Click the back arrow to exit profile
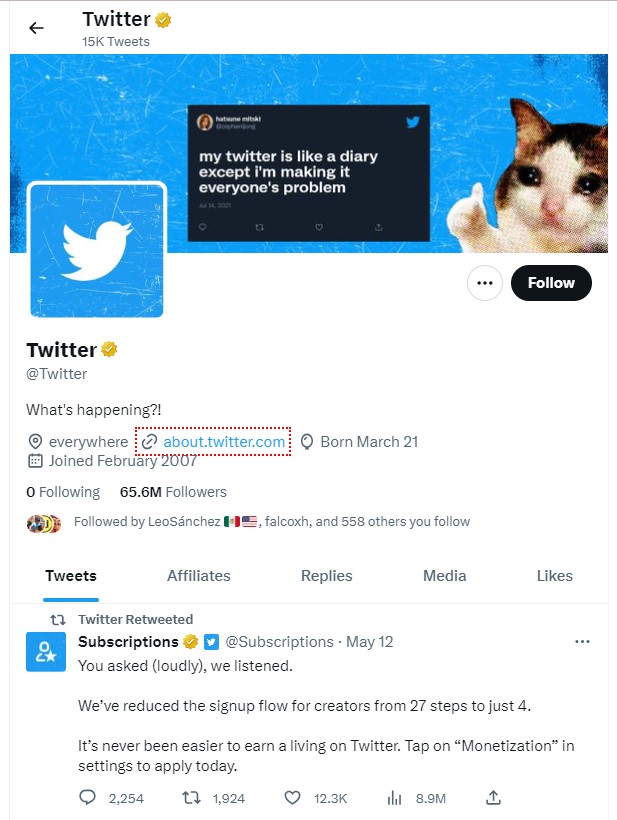 (x=36, y=28)
